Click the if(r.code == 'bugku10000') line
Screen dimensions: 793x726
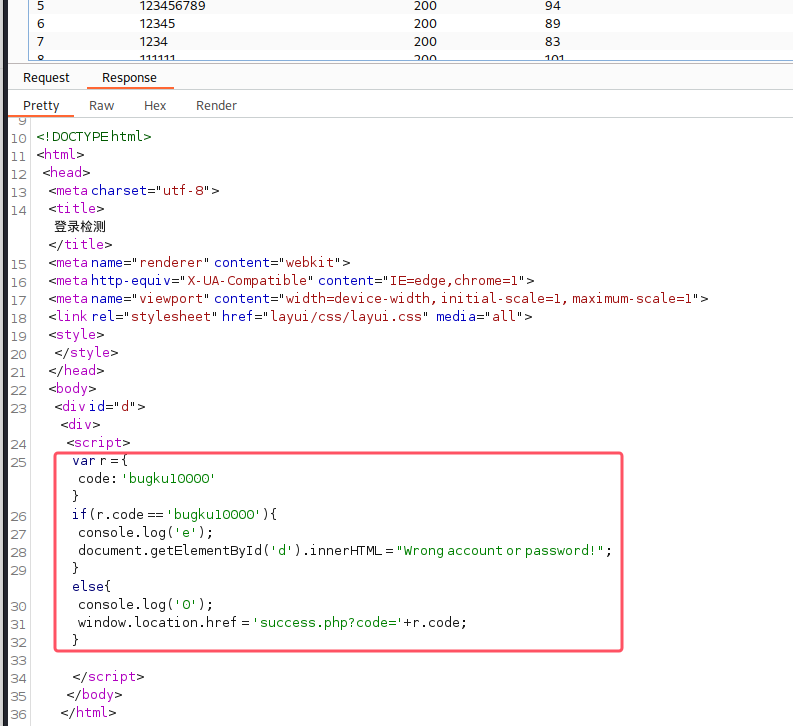pos(174,515)
